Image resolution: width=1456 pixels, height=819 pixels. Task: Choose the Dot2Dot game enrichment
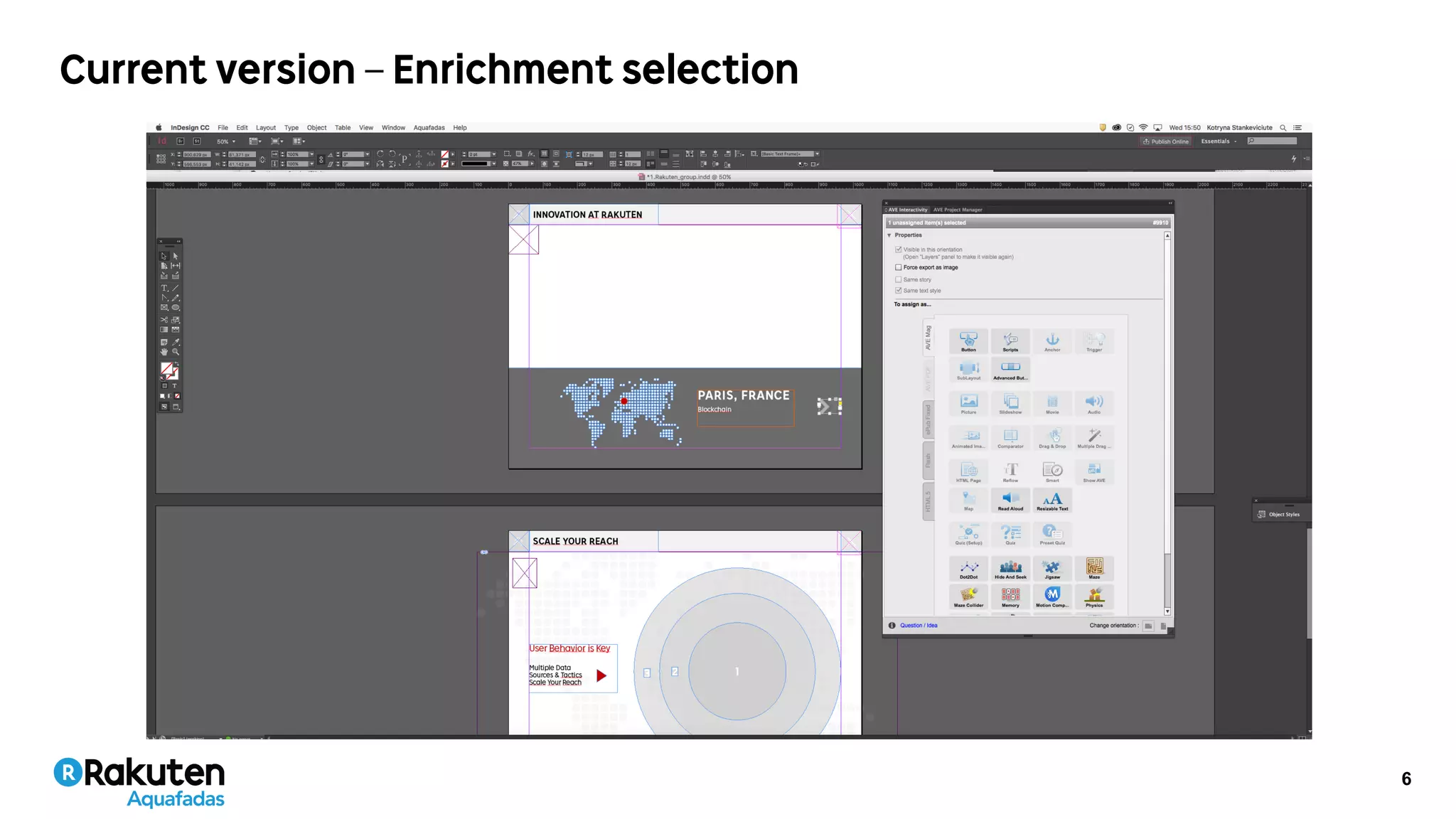[968, 569]
